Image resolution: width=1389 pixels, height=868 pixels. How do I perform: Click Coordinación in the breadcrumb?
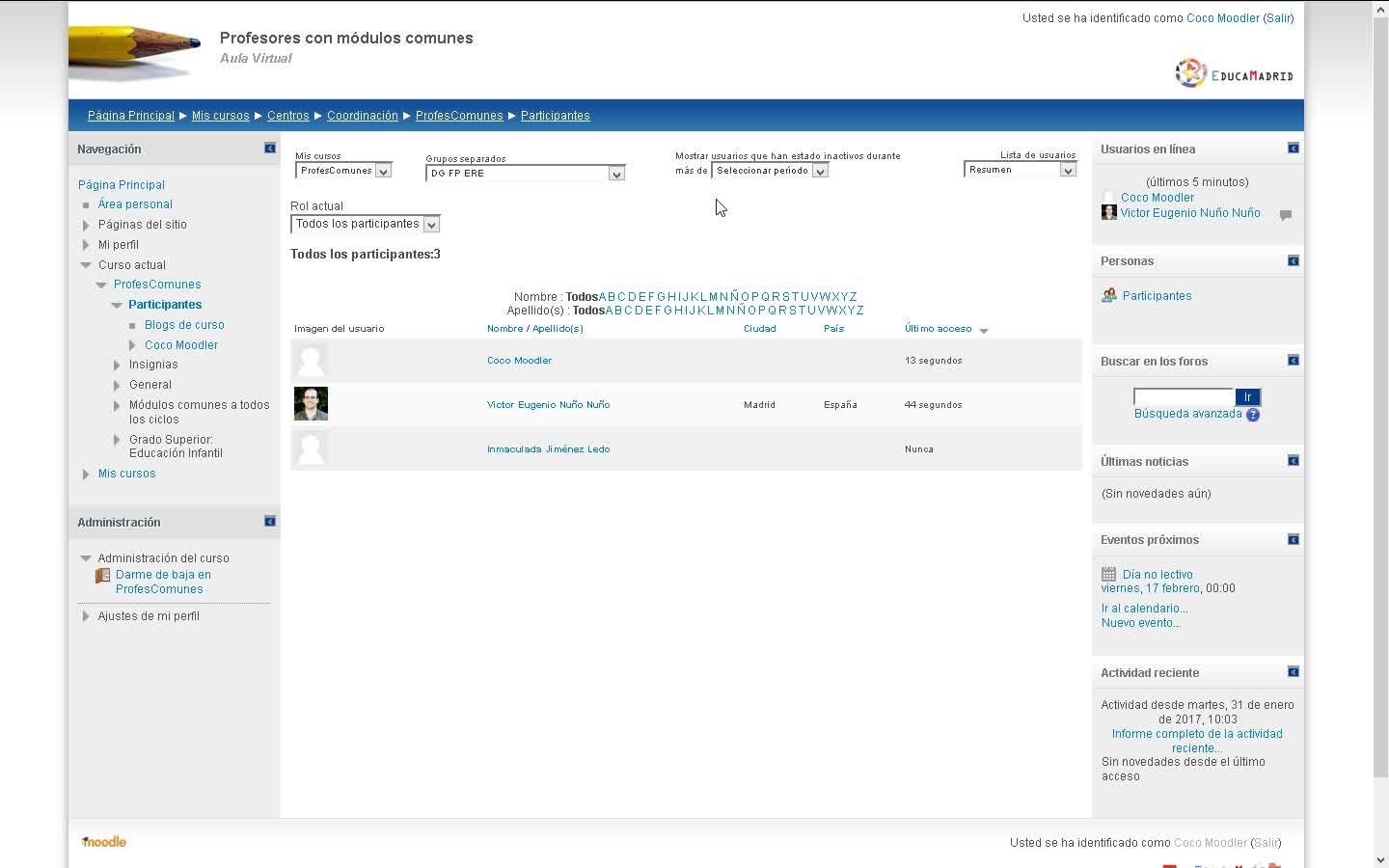pos(363,116)
